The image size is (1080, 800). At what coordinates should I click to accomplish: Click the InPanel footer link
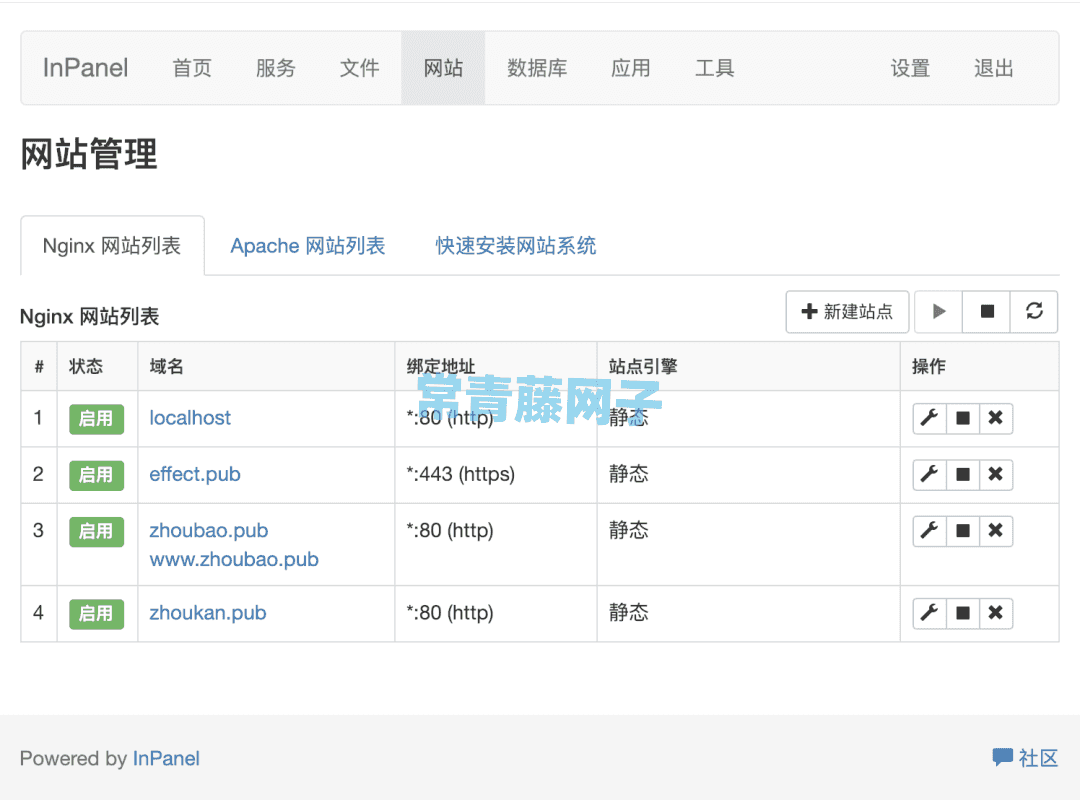click(166, 758)
